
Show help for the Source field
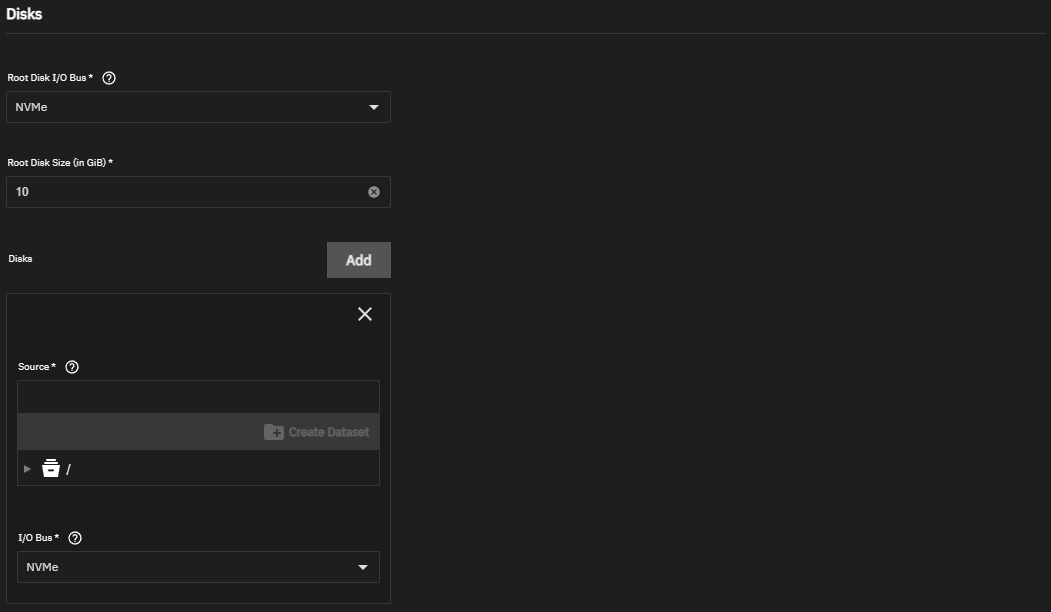coord(72,367)
